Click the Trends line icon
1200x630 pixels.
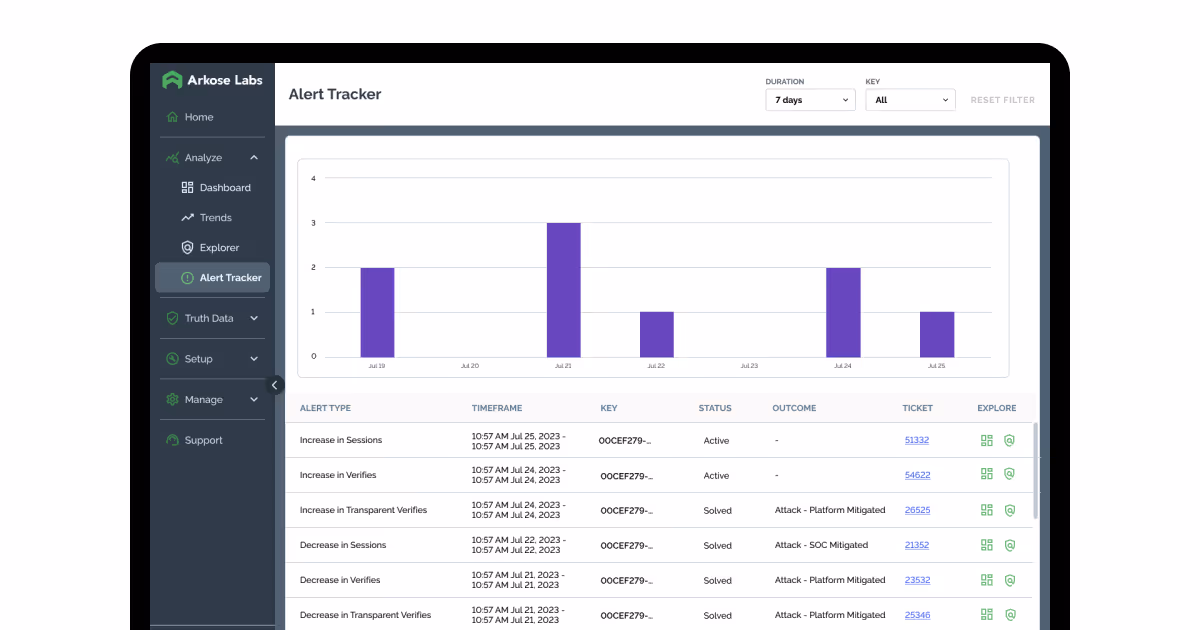click(187, 218)
